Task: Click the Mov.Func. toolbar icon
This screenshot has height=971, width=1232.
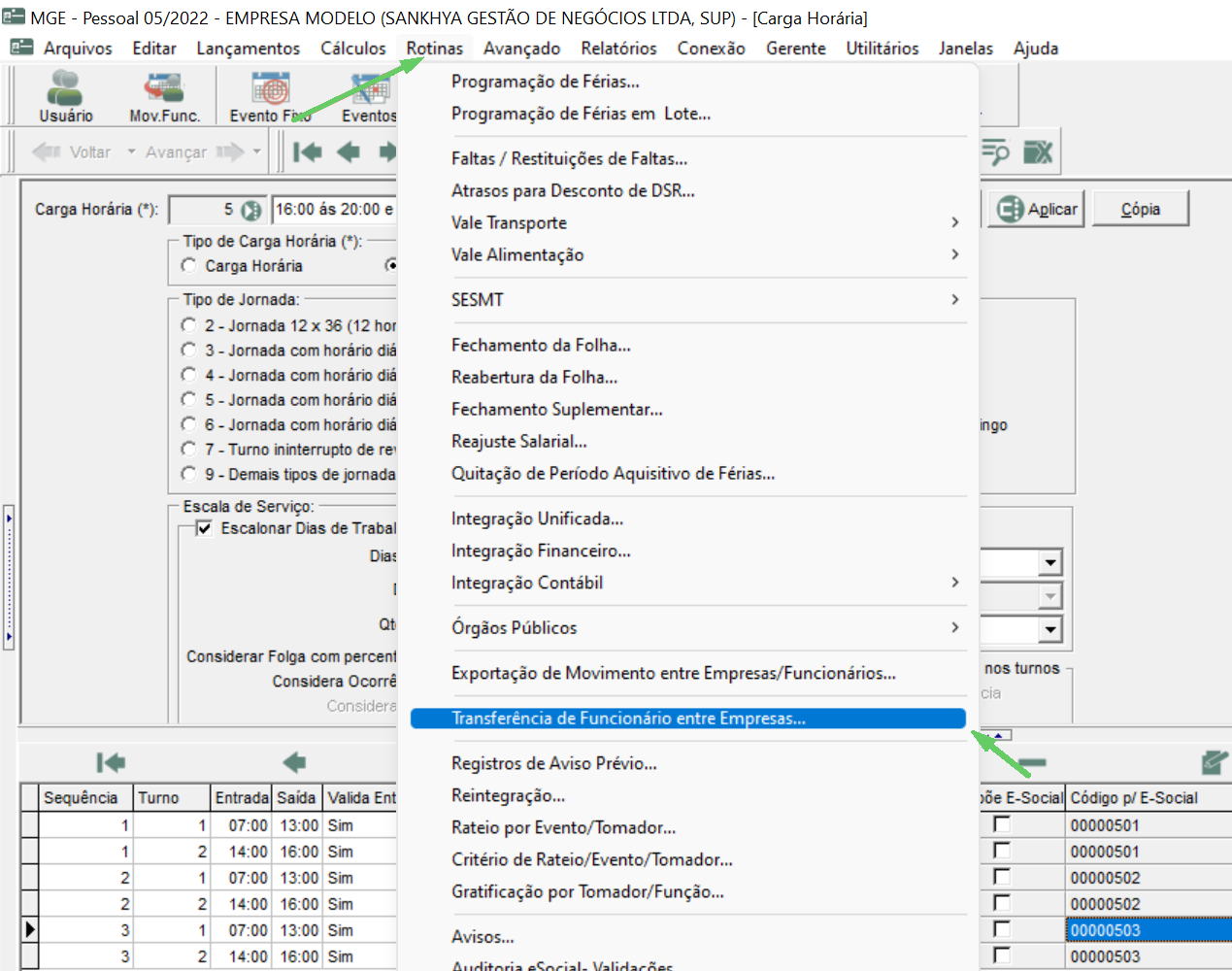Action: point(164,96)
